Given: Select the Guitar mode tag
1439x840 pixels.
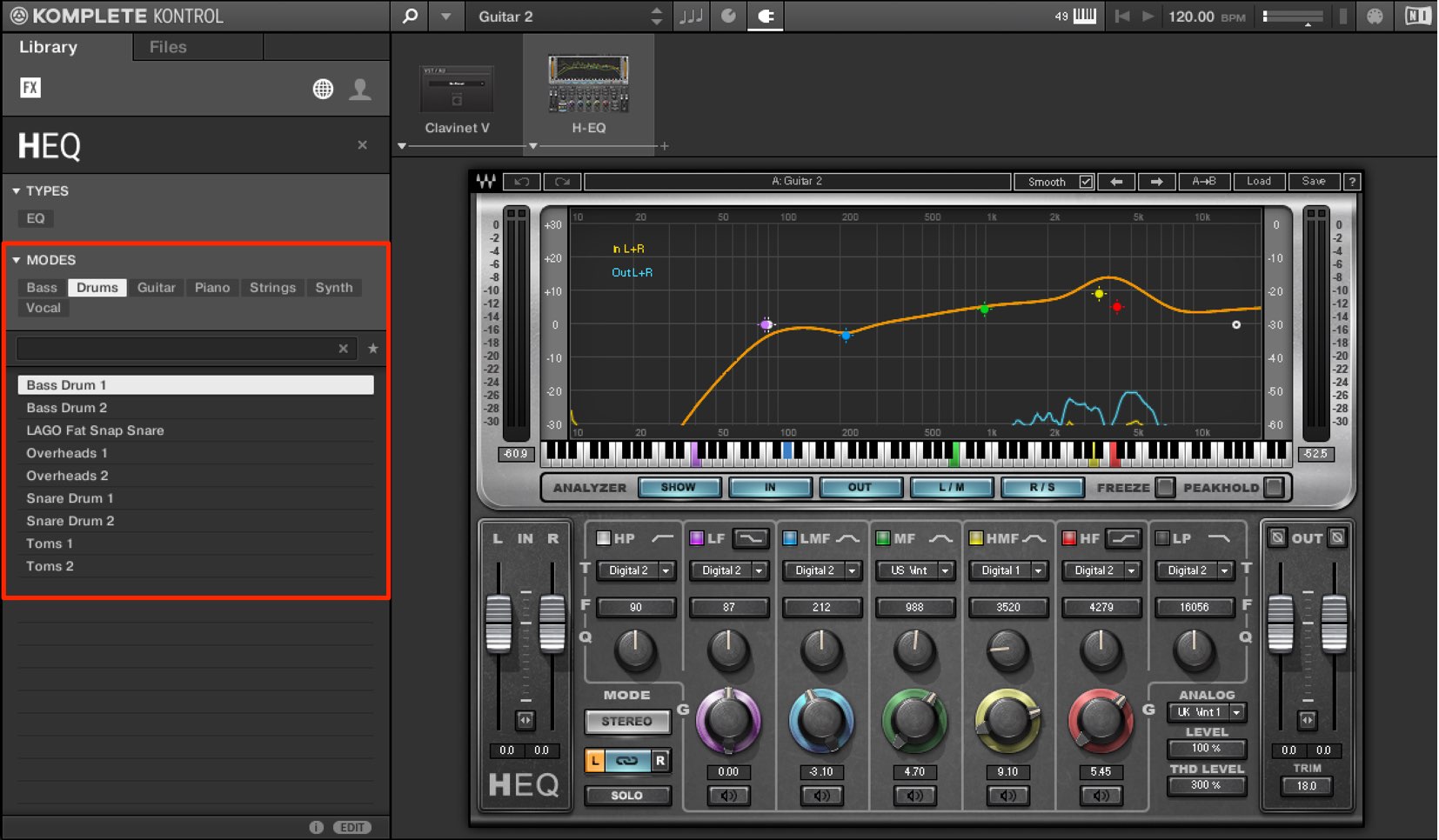Looking at the screenshot, I should [x=157, y=287].
